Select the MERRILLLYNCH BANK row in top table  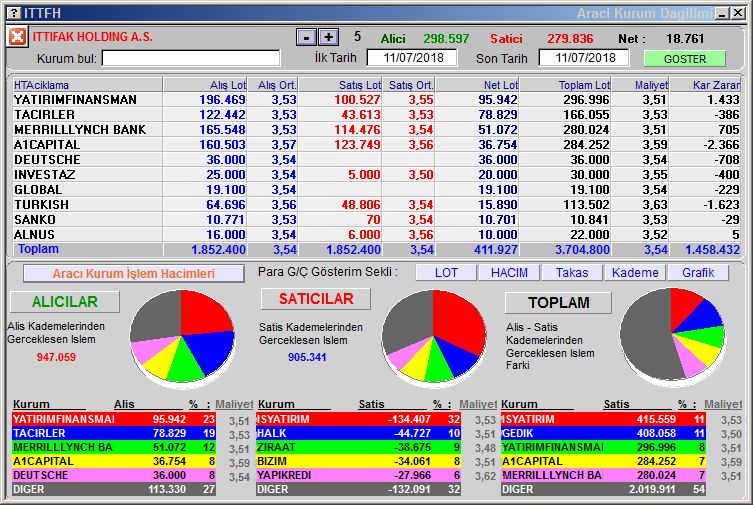[376, 130]
